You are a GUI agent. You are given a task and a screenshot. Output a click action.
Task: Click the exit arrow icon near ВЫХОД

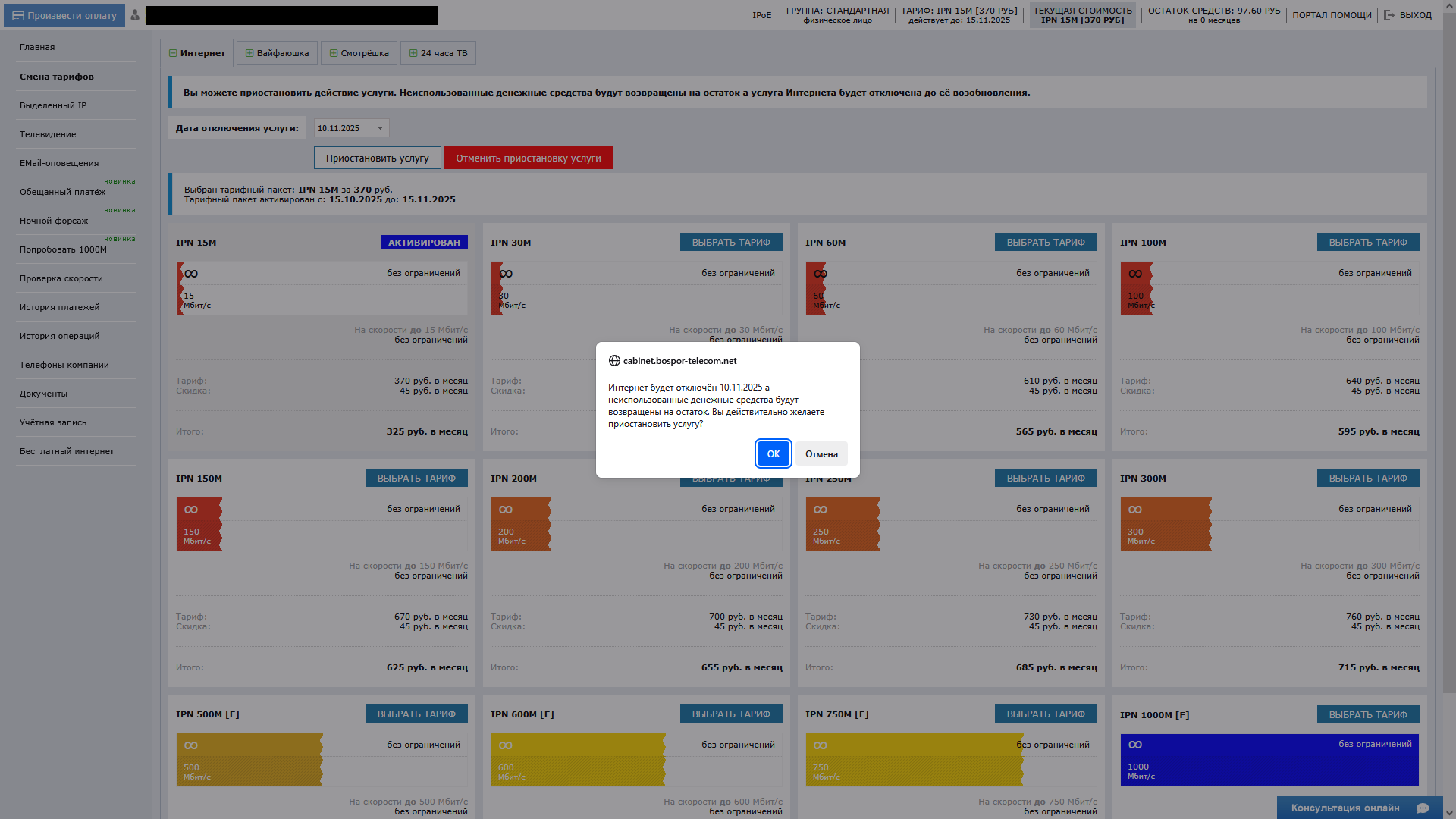click(1389, 15)
